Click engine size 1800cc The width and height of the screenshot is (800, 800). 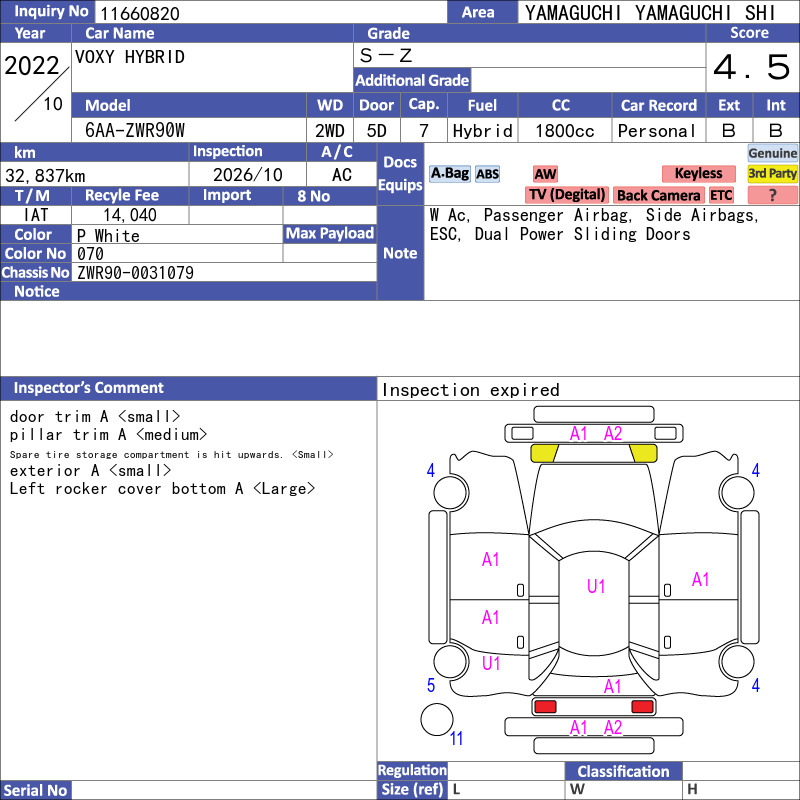point(565,131)
